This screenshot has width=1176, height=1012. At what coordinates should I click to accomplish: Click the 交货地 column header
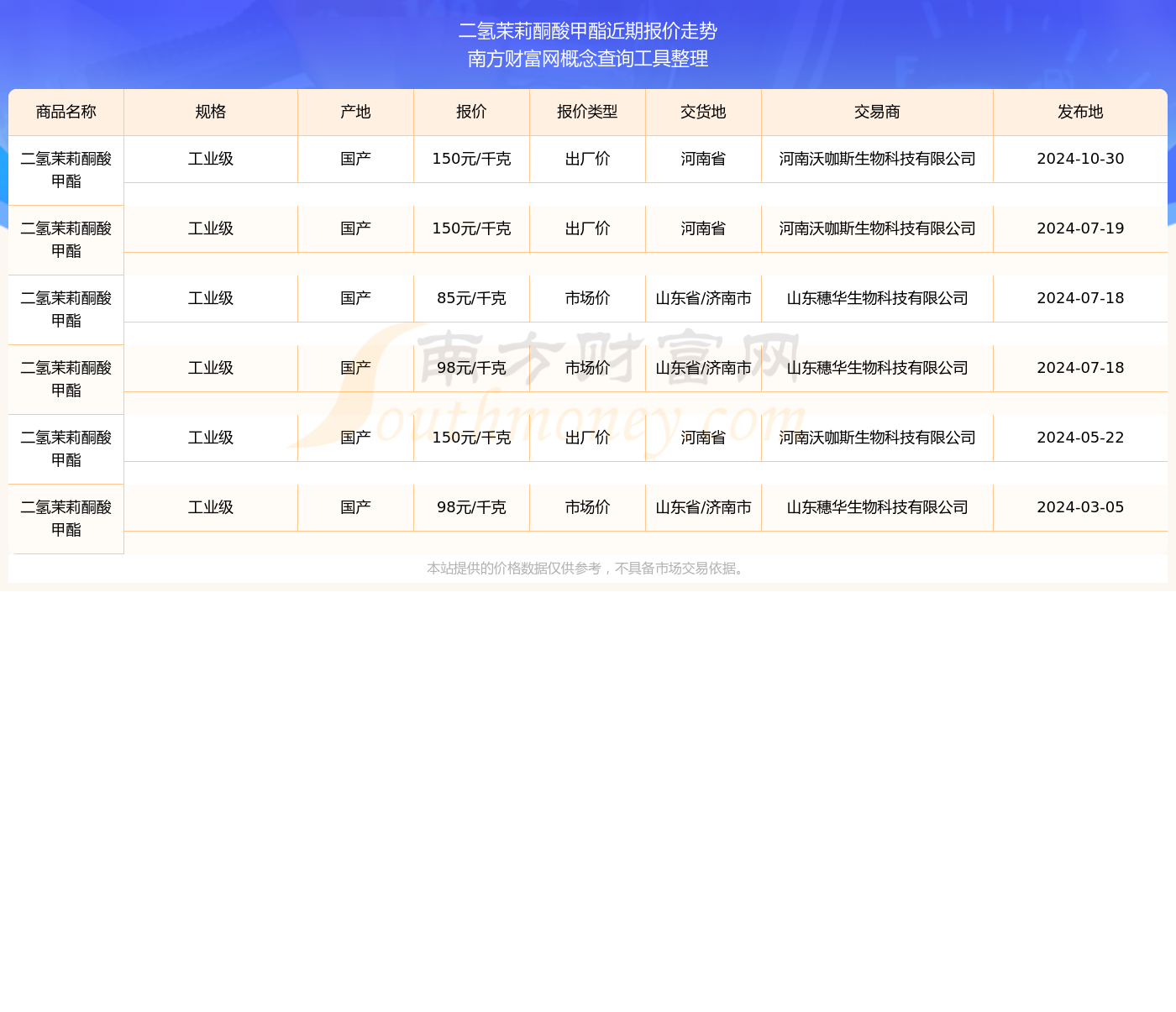(x=704, y=112)
